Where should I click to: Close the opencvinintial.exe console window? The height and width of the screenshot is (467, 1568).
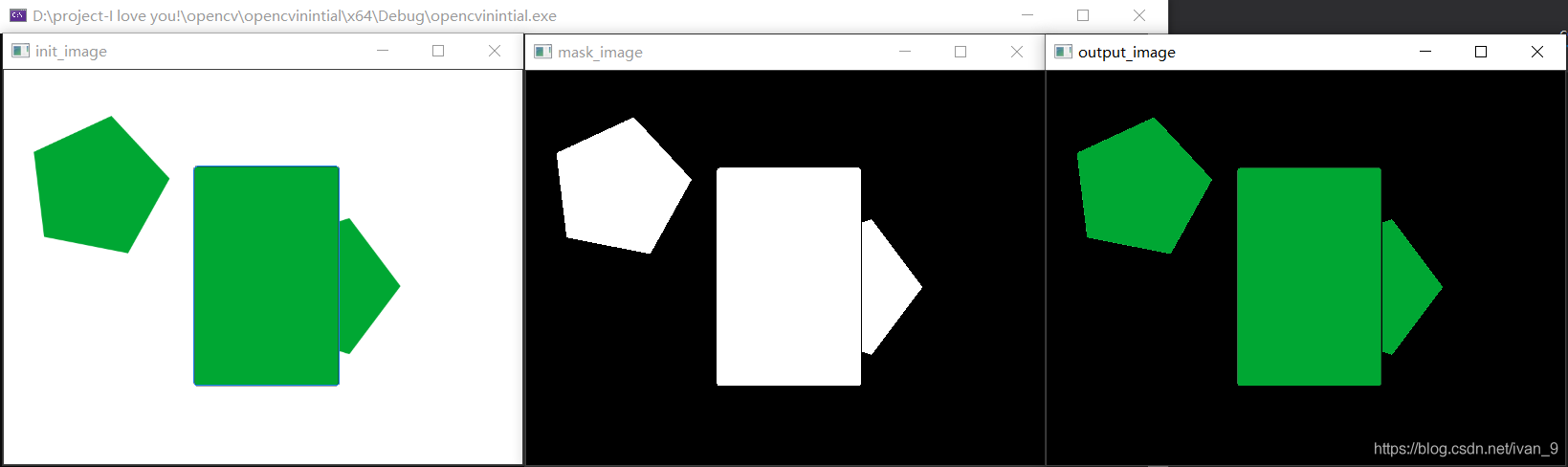coord(1139,15)
